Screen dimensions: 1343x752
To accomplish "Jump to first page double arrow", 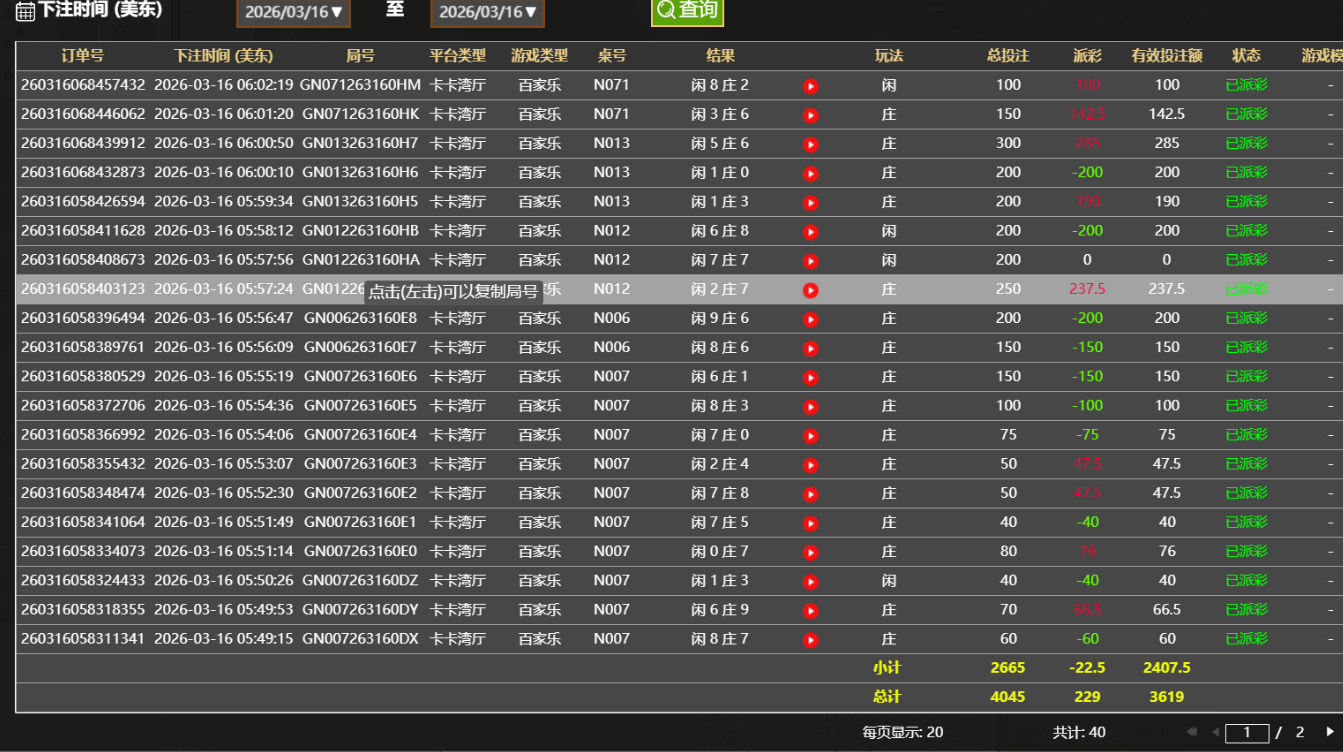I will [x=1192, y=733].
